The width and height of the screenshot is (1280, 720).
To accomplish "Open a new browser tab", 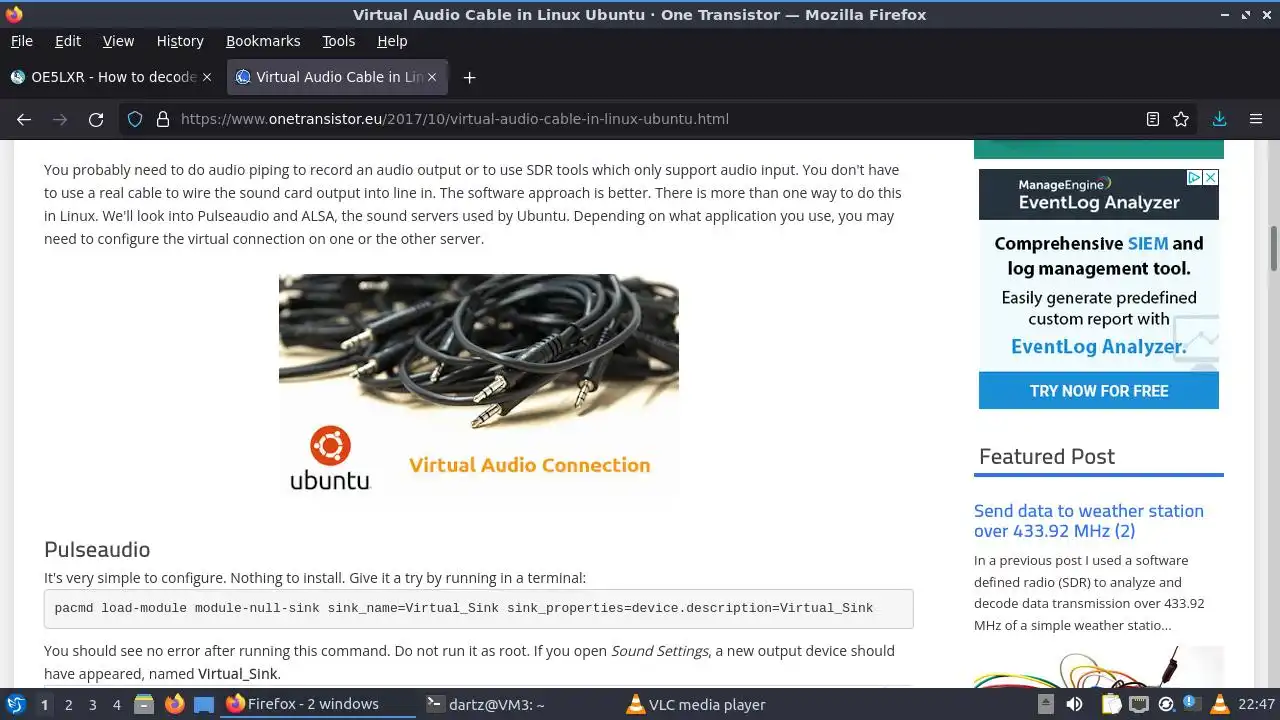I will coord(469,77).
